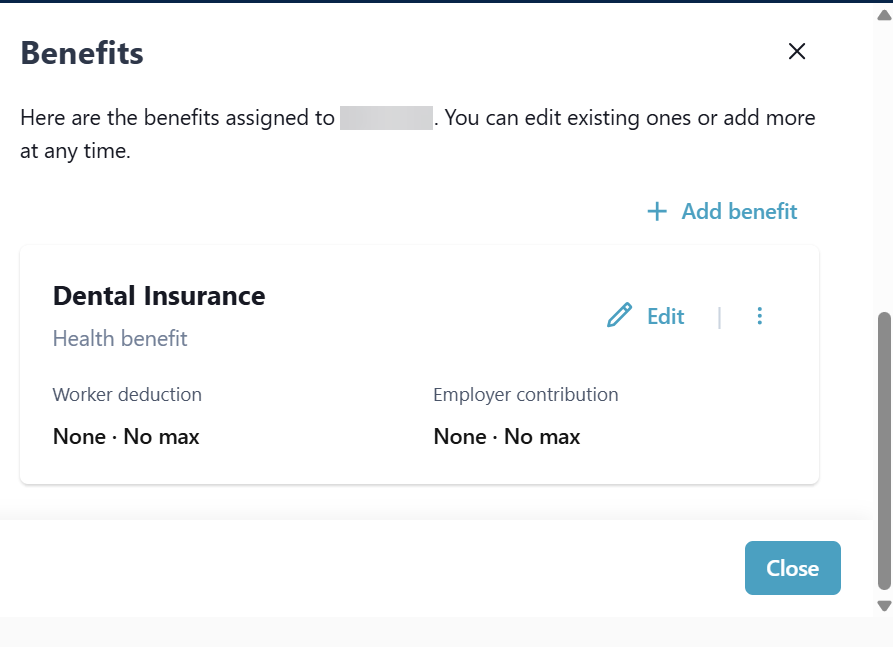
Task: Click the plus icon beside Add benefit
Action: [657, 212]
